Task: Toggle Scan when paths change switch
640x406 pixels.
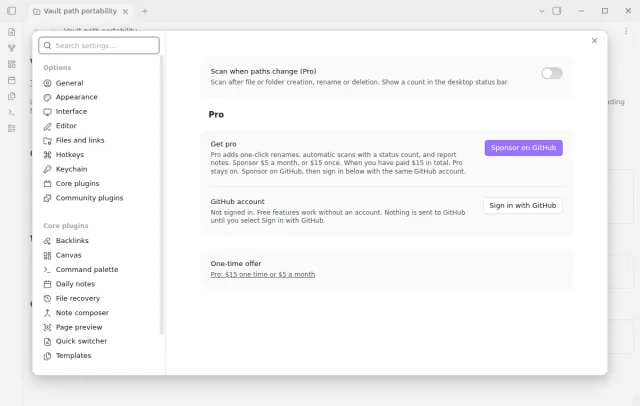Action: [552, 73]
